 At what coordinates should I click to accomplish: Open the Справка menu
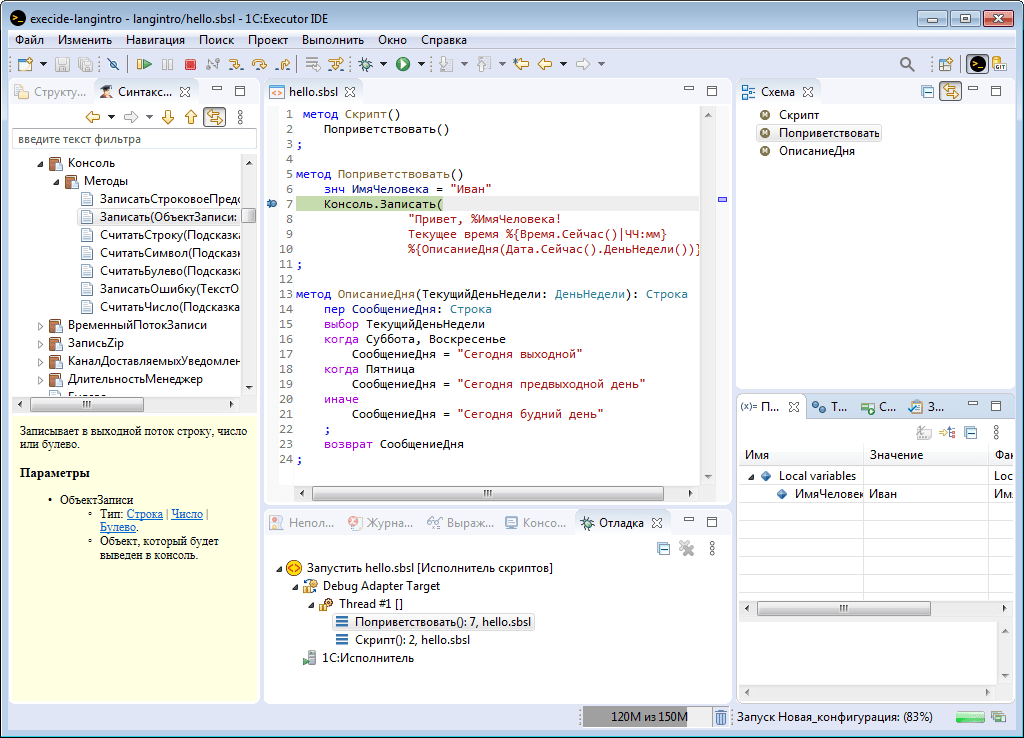[x=443, y=40]
